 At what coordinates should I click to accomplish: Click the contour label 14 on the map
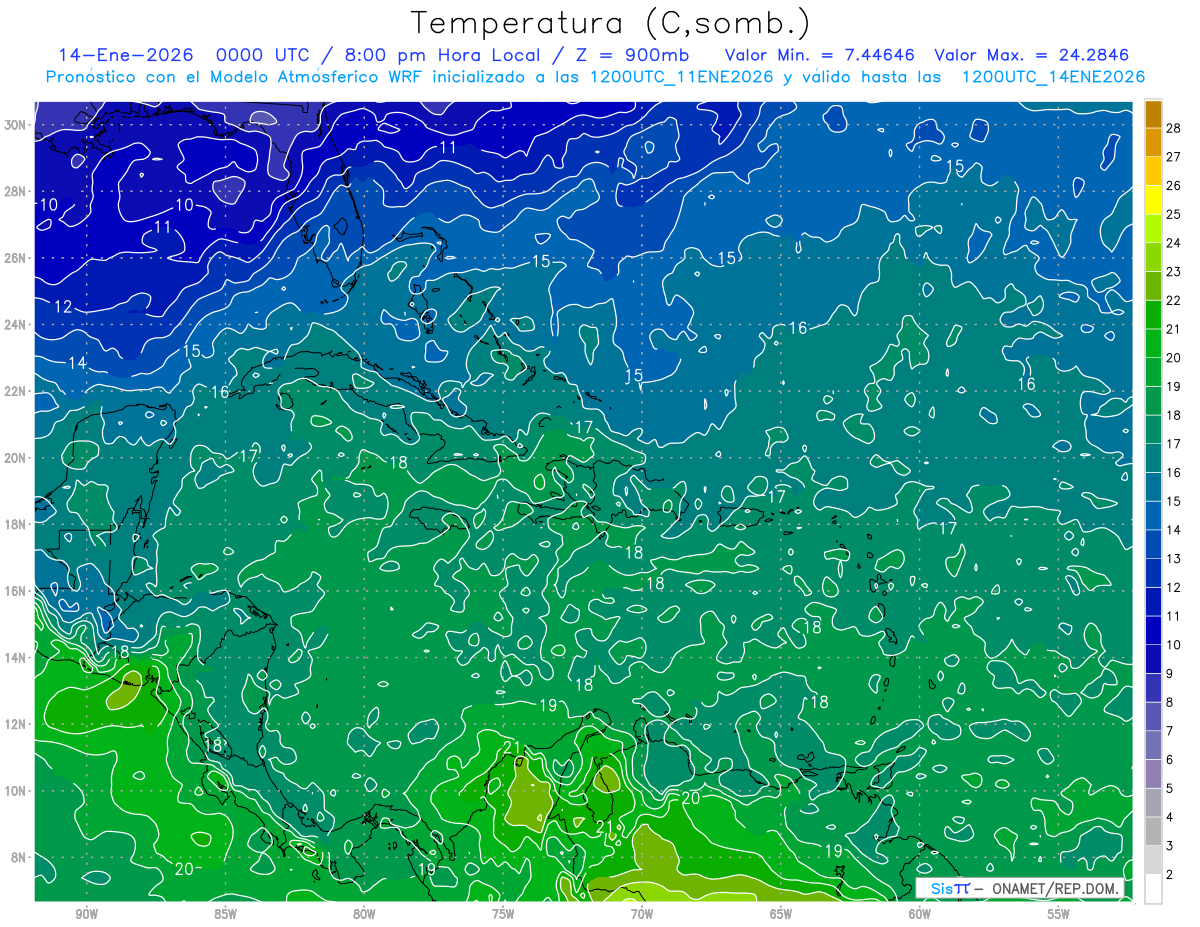click(77, 363)
